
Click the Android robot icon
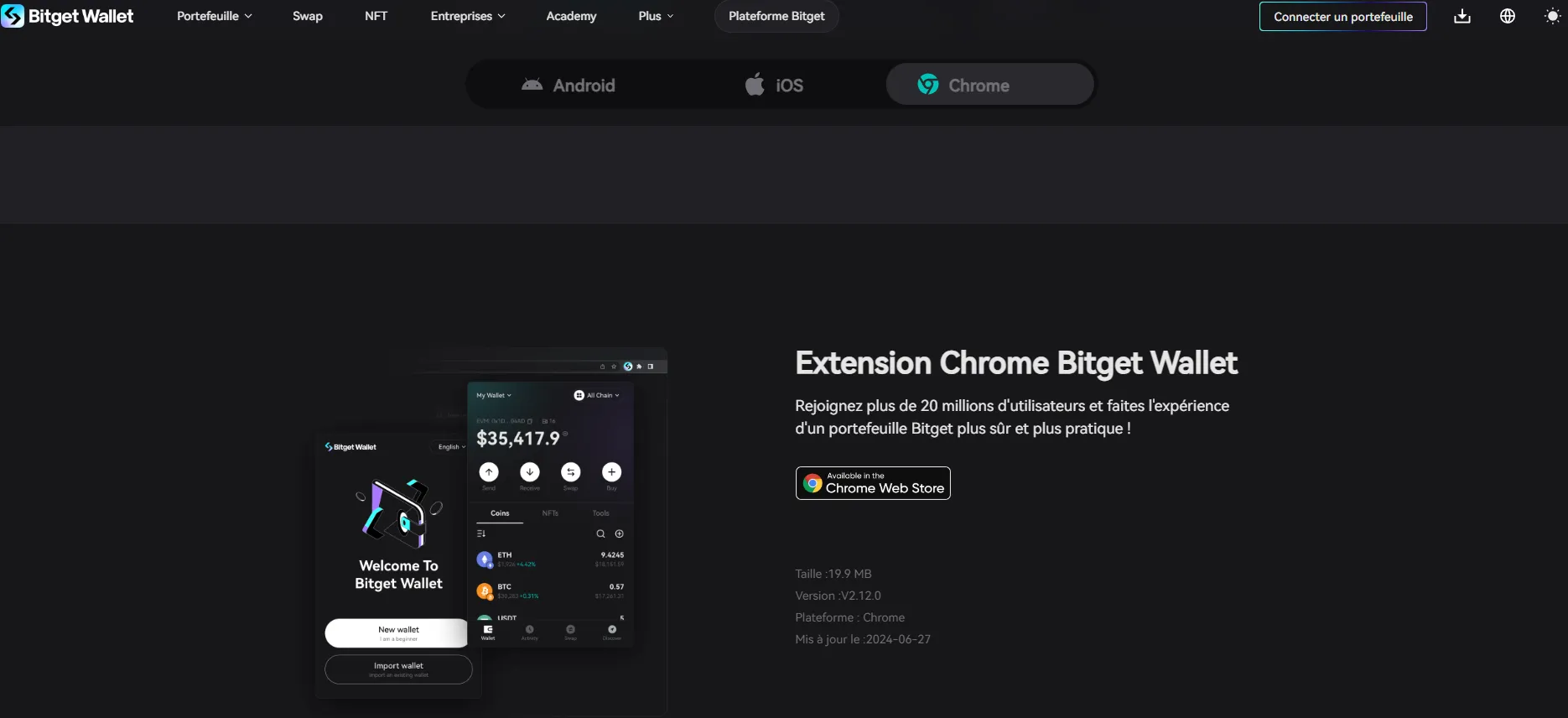tap(532, 85)
